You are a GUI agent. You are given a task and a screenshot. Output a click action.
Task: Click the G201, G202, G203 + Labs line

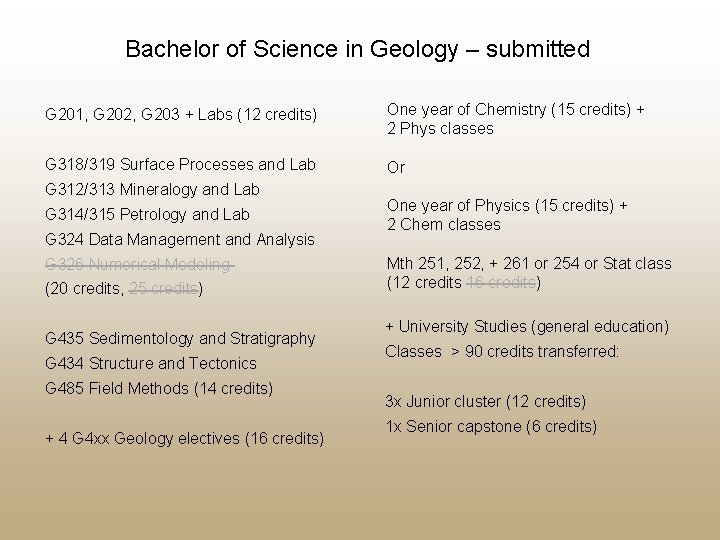tap(181, 115)
